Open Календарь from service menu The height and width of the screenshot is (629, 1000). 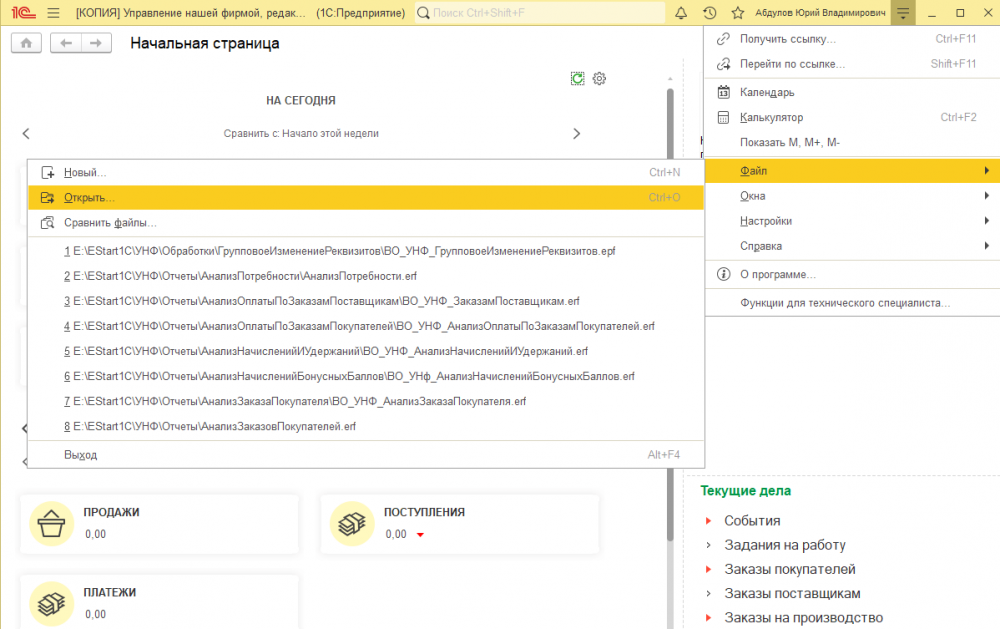click(853, 92)
